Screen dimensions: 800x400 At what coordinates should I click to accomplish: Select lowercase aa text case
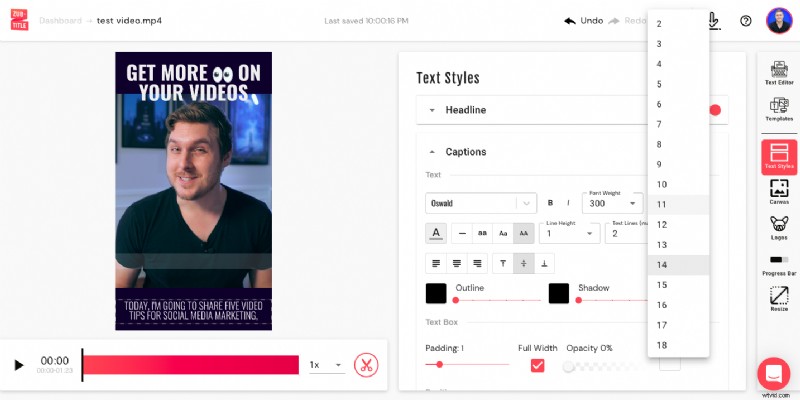tap(482, 233)
